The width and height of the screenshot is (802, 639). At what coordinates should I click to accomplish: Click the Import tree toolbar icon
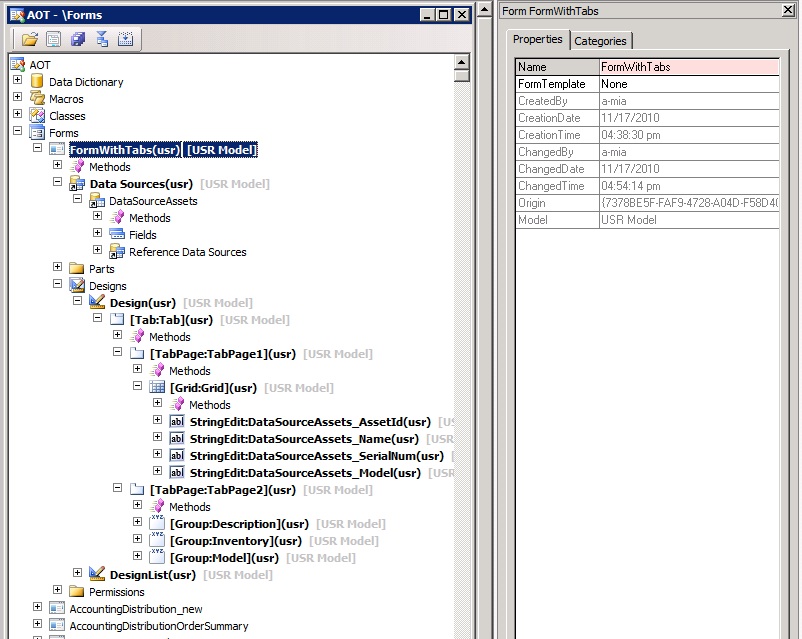102,39
